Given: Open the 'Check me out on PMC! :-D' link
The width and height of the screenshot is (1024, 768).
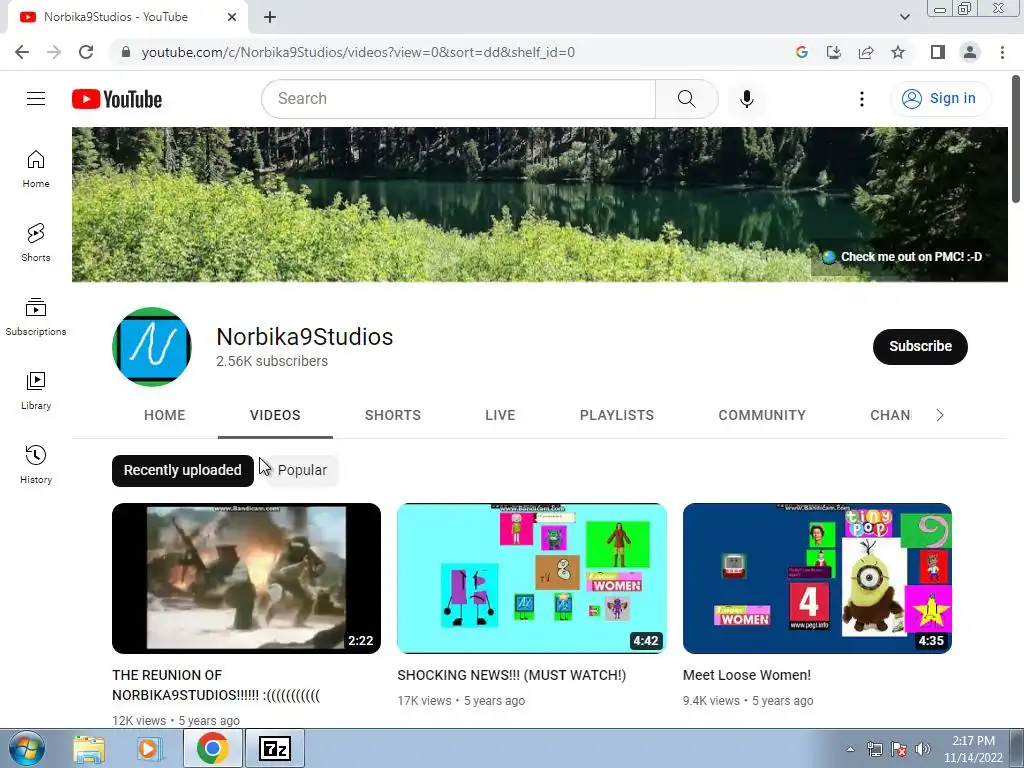Looking at the screenshot, I should coord(902,257).
